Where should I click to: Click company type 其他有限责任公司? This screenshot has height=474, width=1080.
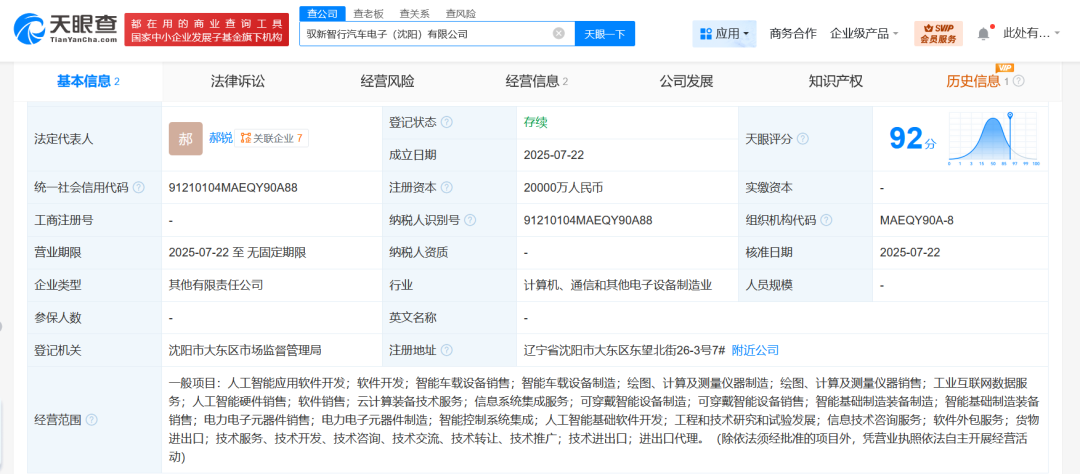pos(216,285)
